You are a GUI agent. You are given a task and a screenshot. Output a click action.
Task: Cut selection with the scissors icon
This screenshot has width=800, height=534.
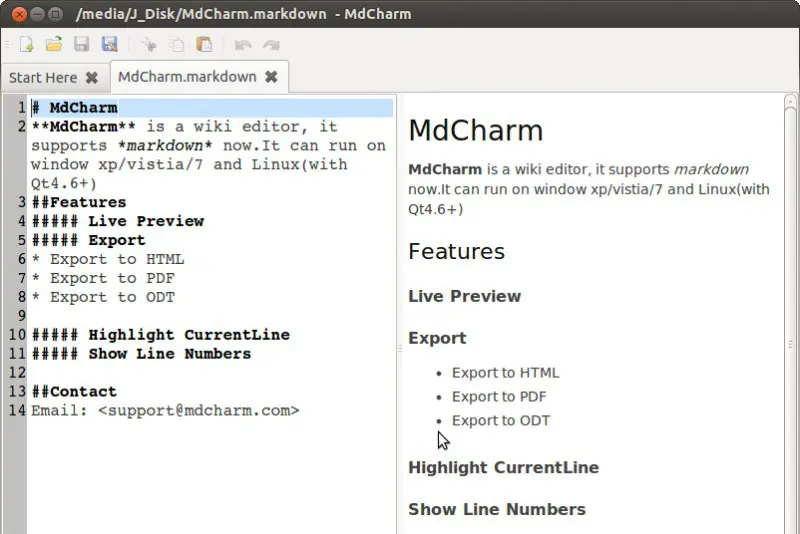click(x=148, y=44)
